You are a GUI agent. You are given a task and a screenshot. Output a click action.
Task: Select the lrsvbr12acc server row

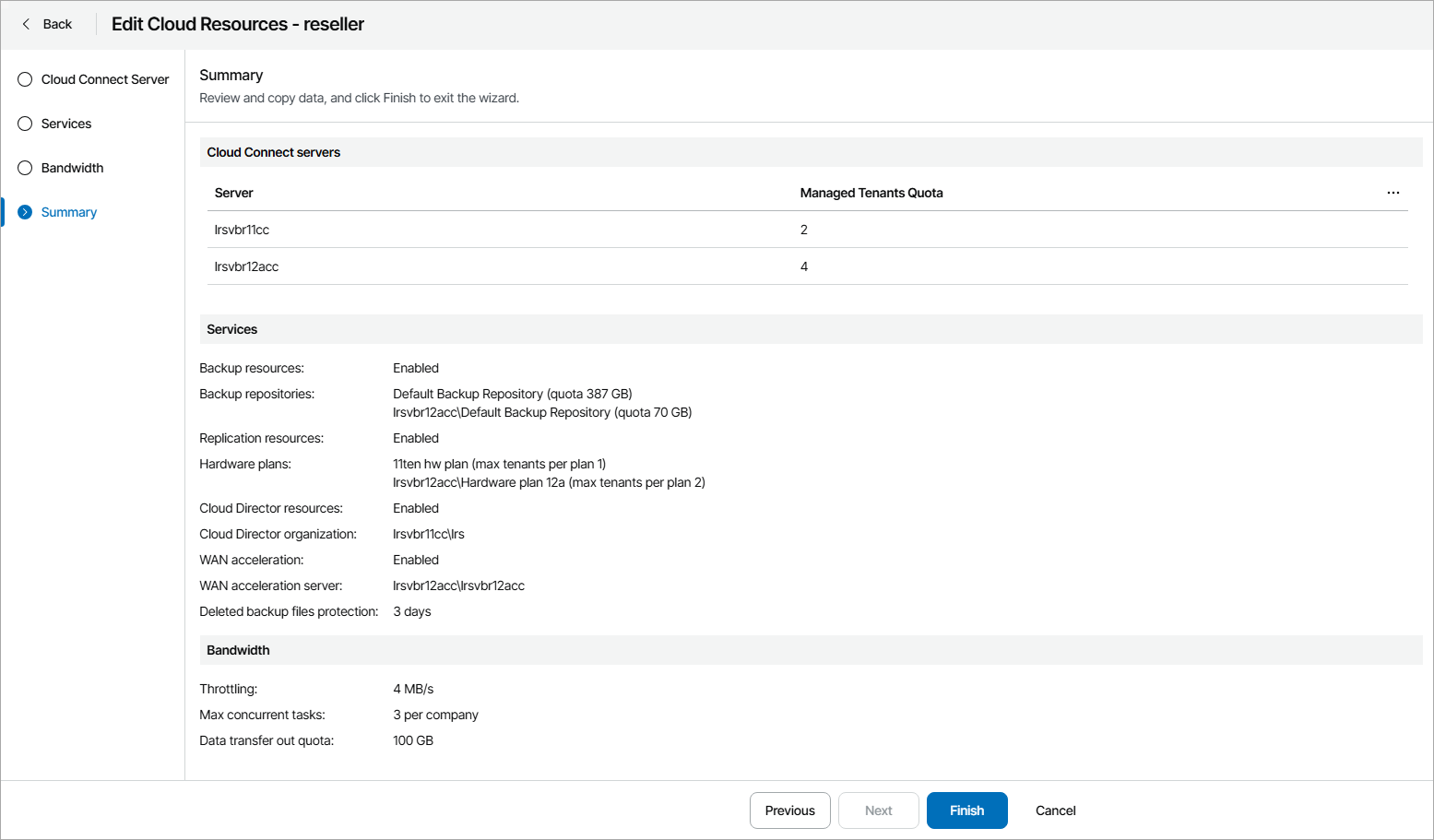click(246, 266)
